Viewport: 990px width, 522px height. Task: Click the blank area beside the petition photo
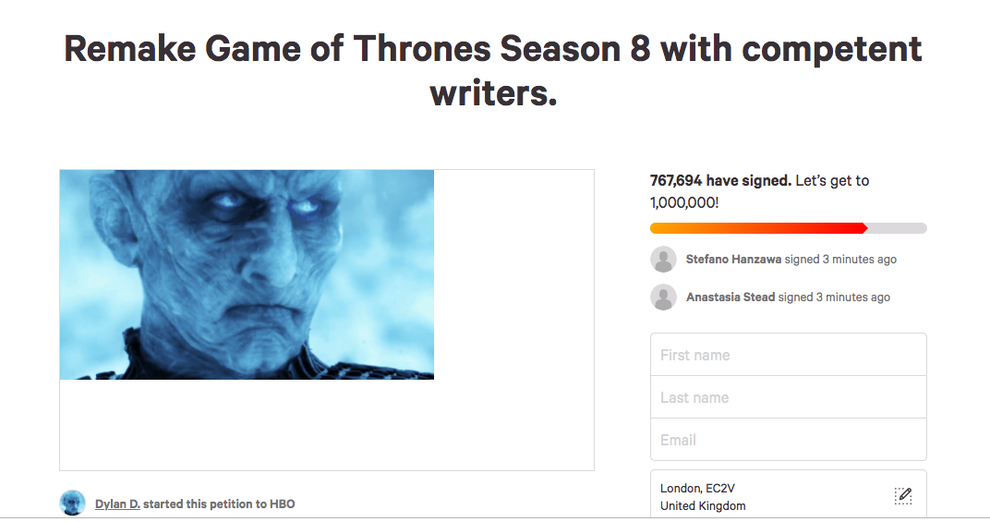tap(513, 300)
